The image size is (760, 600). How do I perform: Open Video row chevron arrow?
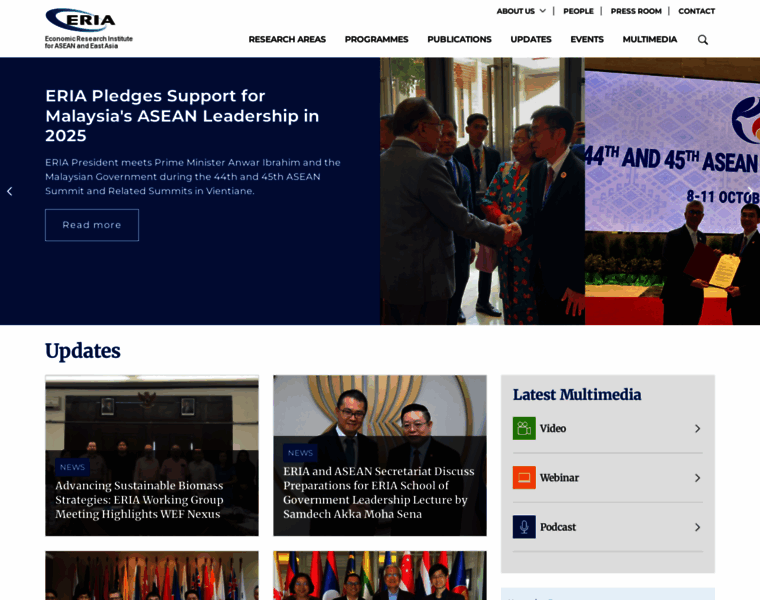[x=697, y=428]
